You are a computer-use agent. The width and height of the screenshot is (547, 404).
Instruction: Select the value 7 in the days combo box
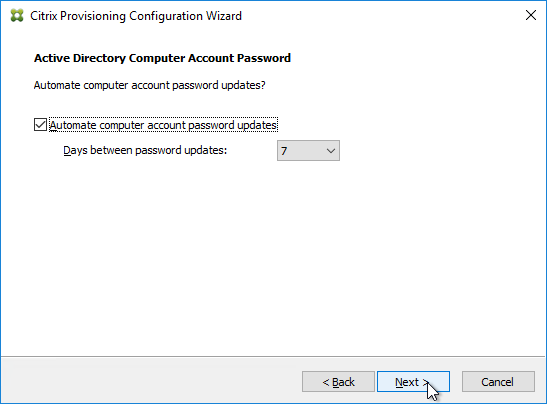tap(284, 151)
